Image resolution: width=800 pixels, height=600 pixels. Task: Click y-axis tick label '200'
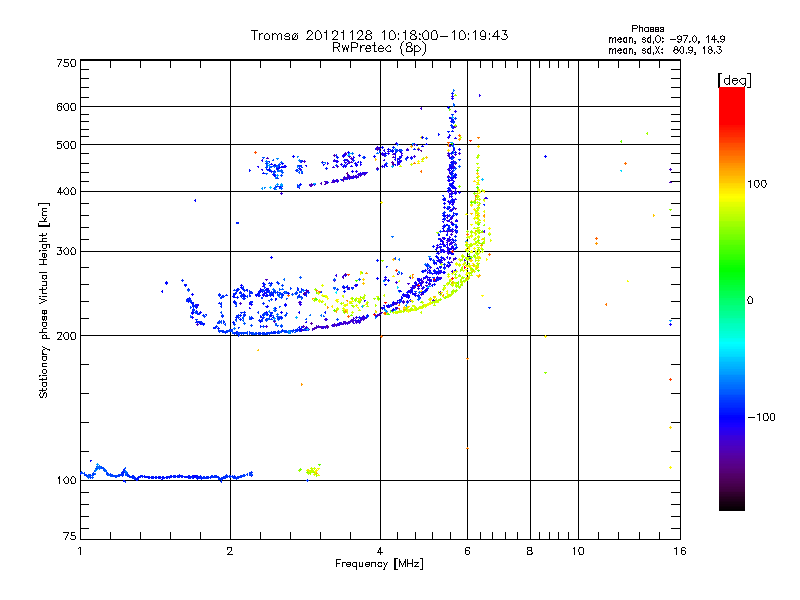click(66, 336)
